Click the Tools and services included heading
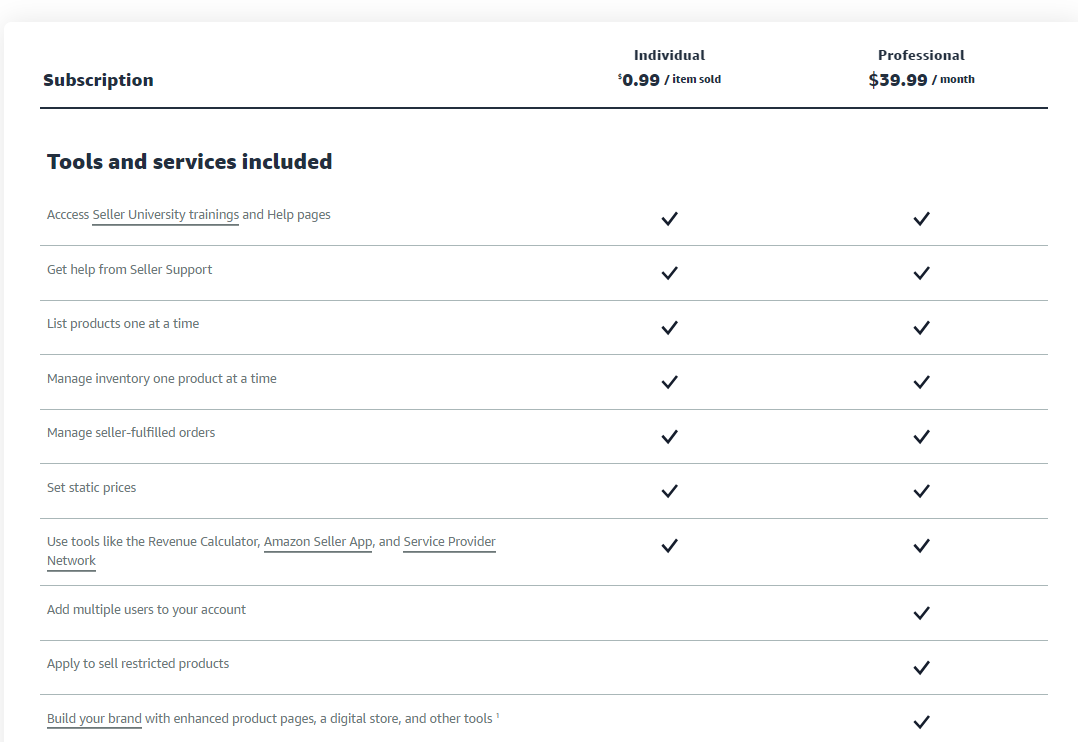 pyautogui.click(x=189, y=162)
